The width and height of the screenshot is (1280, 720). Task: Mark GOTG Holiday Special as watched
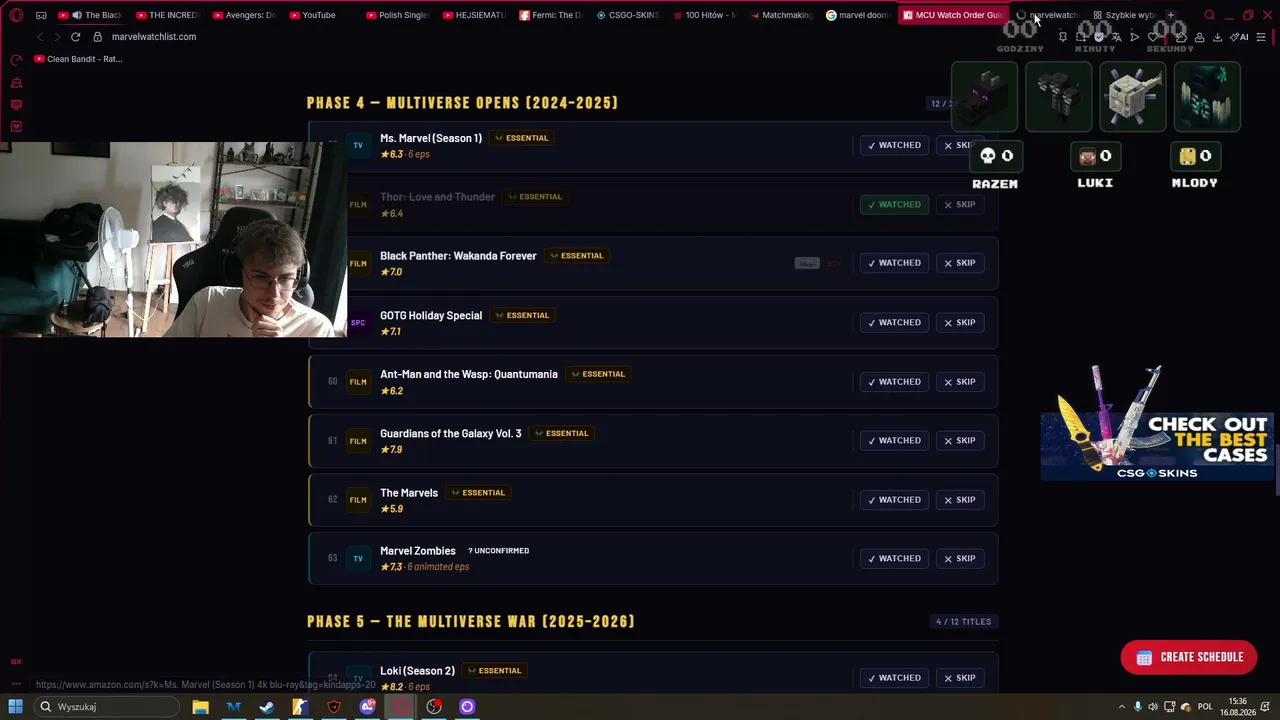(x=894, y=322)
